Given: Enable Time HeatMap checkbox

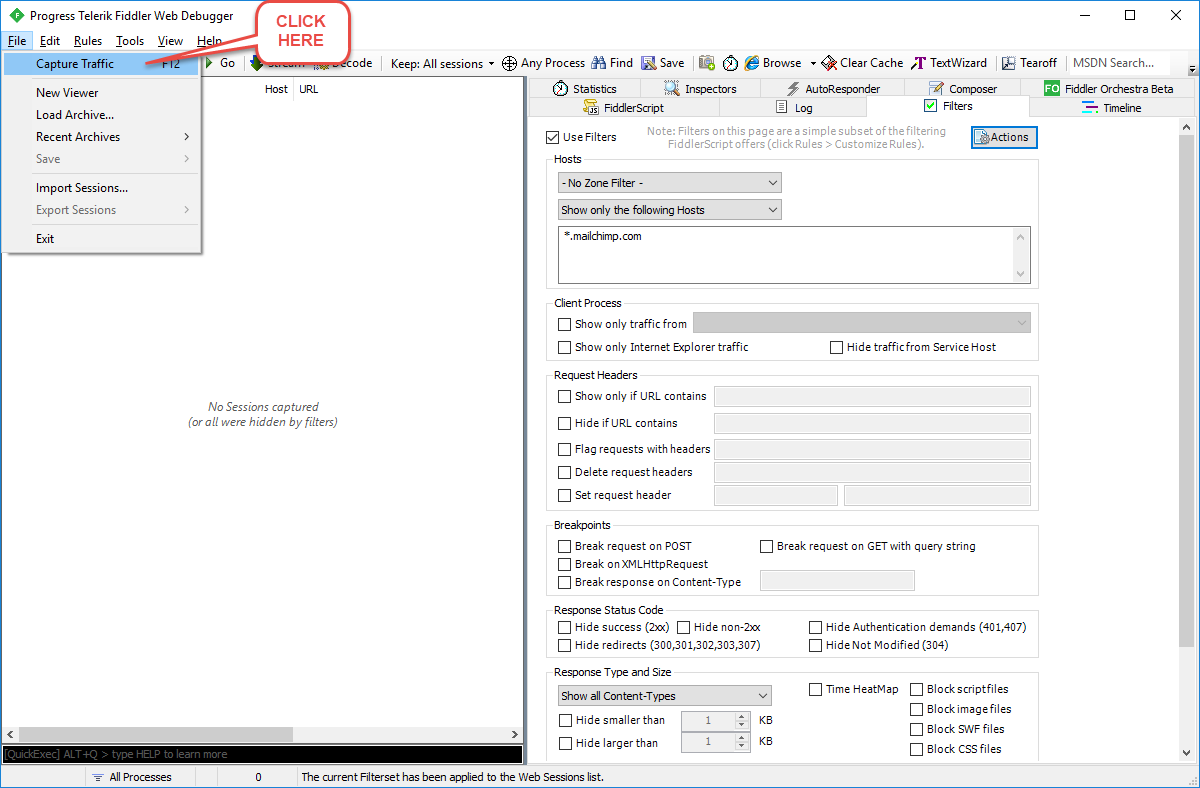Looking at the screenshot, I should 816,689.
